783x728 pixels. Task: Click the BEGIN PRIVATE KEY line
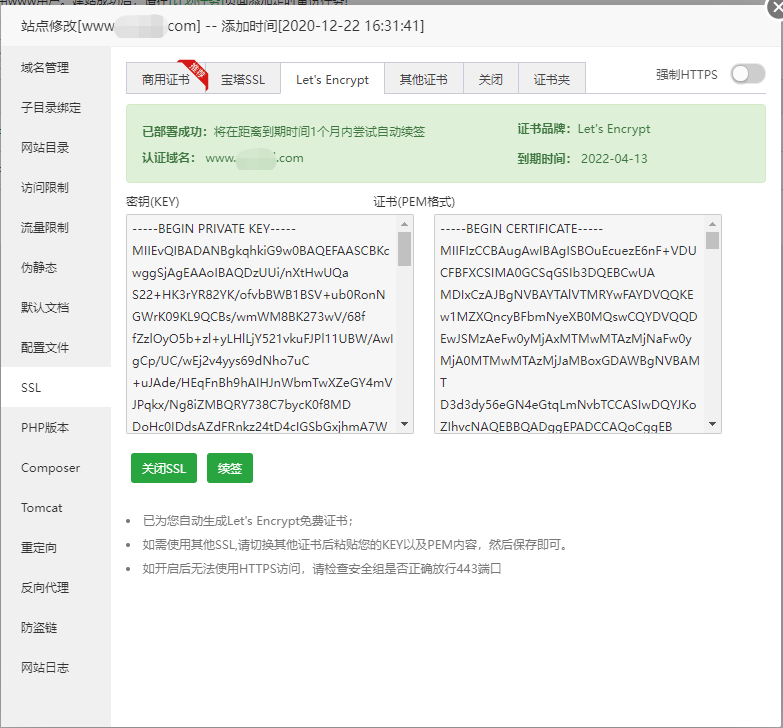tap(214, 229)
